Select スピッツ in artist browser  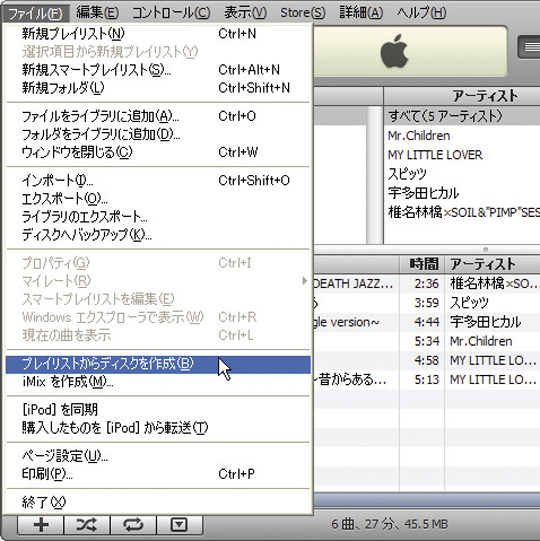(x=462, y=174)
